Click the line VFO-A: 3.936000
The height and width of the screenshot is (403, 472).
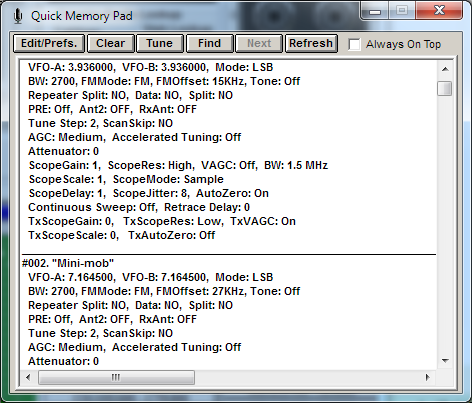click(x=151, y=67)
